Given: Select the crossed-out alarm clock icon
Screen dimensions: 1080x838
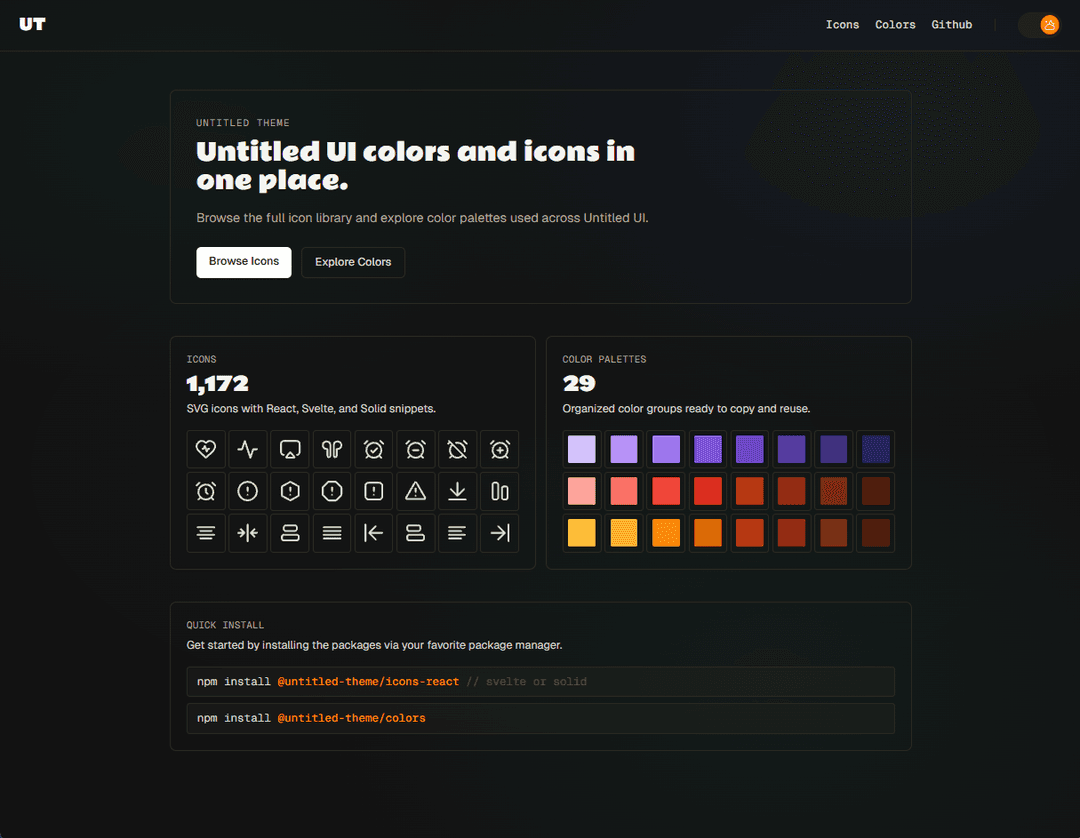Looking at the screenshot, I should [458, 450].
